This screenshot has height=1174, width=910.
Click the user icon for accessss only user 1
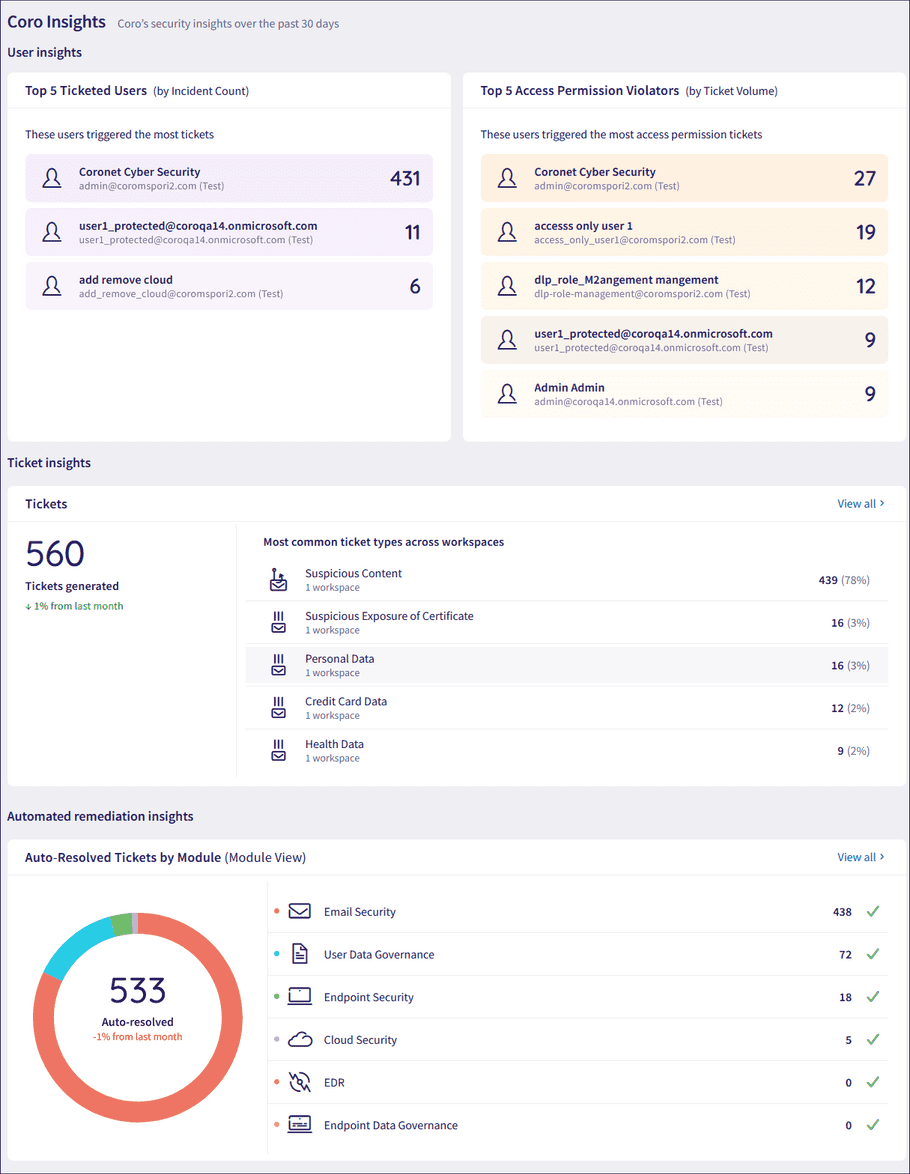tap(507, 232)
